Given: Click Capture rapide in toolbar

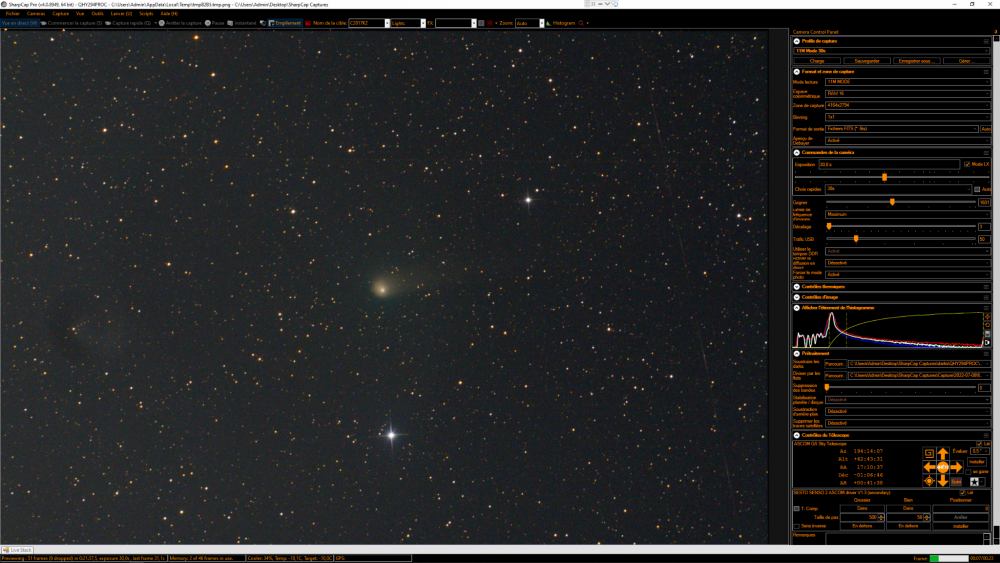Looking at the screenshot, I should click(128, 23).
